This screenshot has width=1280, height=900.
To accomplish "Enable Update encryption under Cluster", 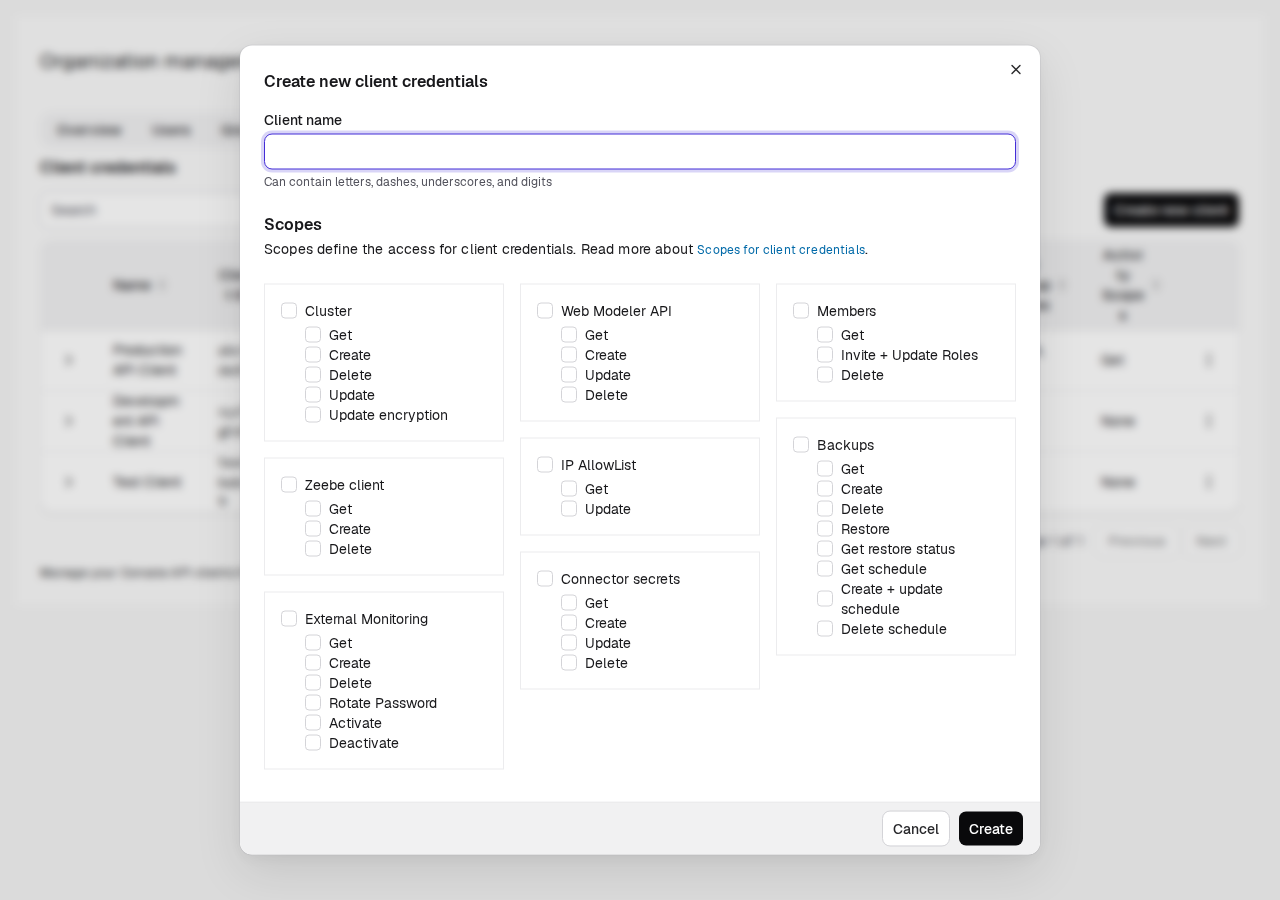I will pos(313,415).
